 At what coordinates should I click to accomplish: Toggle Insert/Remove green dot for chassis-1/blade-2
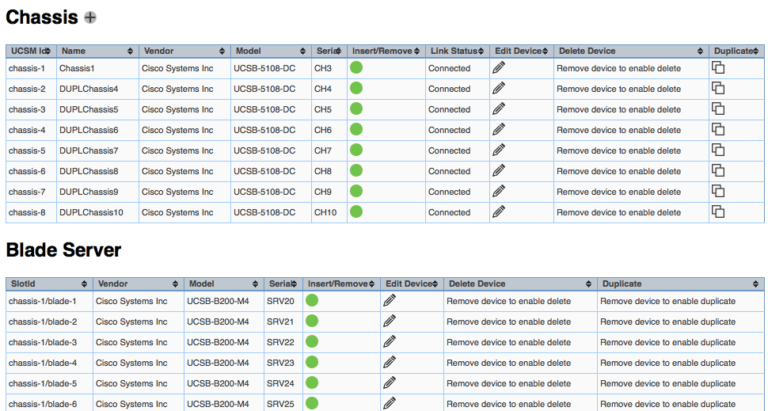pyautogui.click(x=312, y=321)
